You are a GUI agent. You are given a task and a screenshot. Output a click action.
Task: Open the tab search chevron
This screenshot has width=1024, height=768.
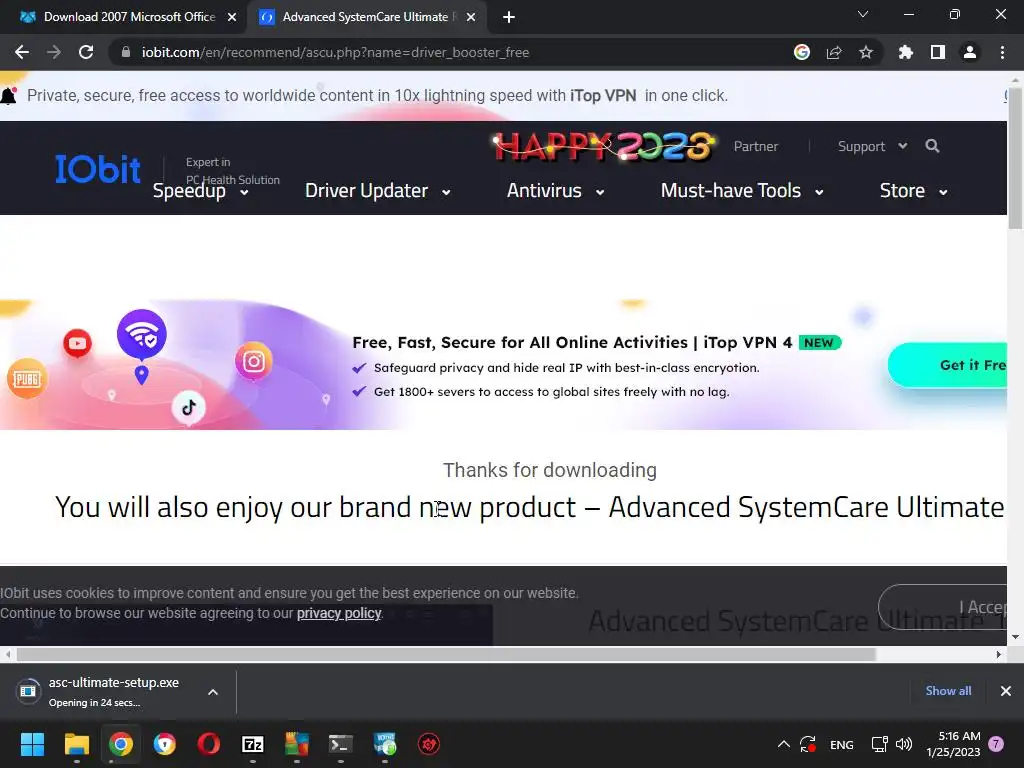pyautogui.click(x=863, y=14)
